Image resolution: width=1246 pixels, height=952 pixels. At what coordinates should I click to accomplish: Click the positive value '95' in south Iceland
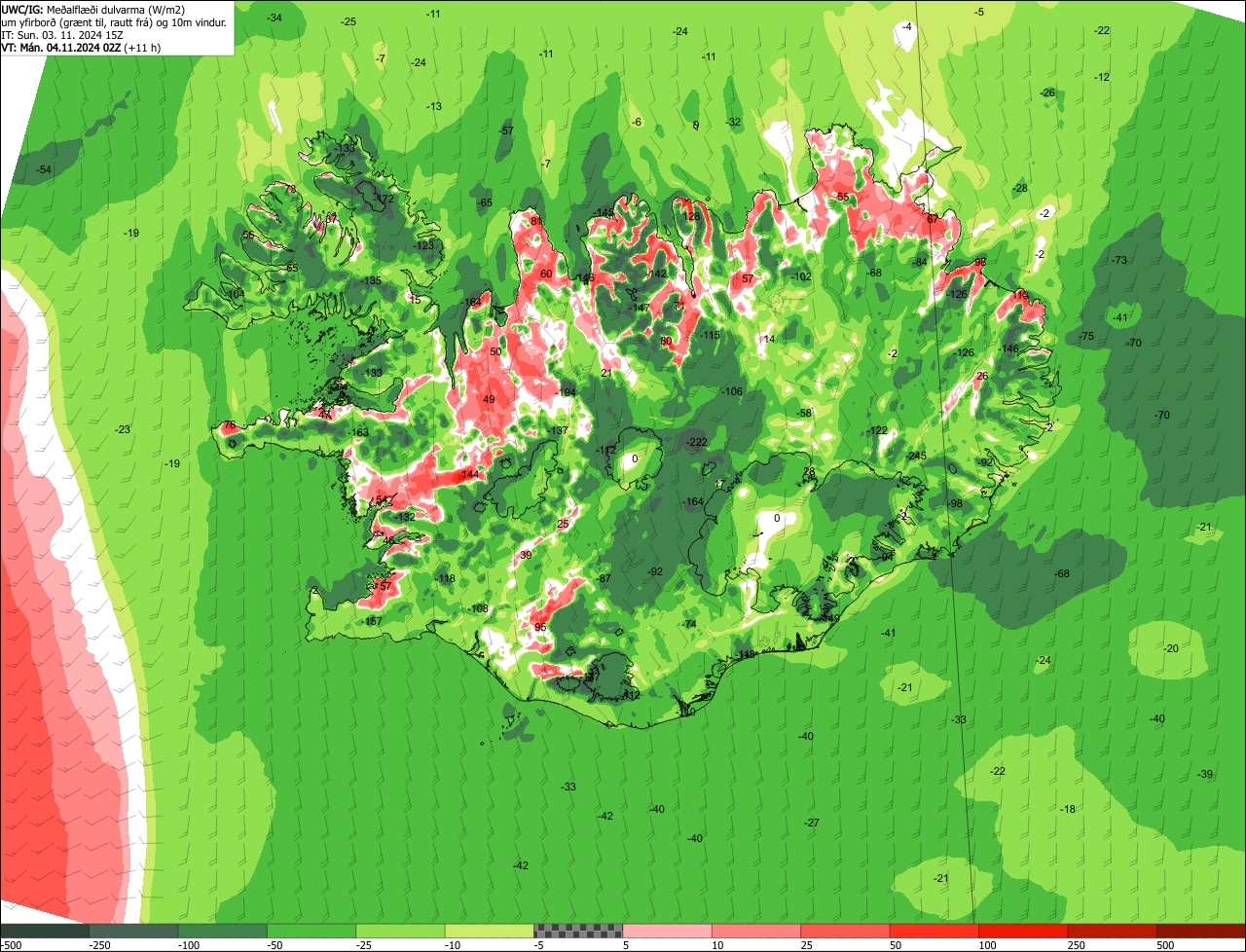pyautogui.click(x=540, y=627)
